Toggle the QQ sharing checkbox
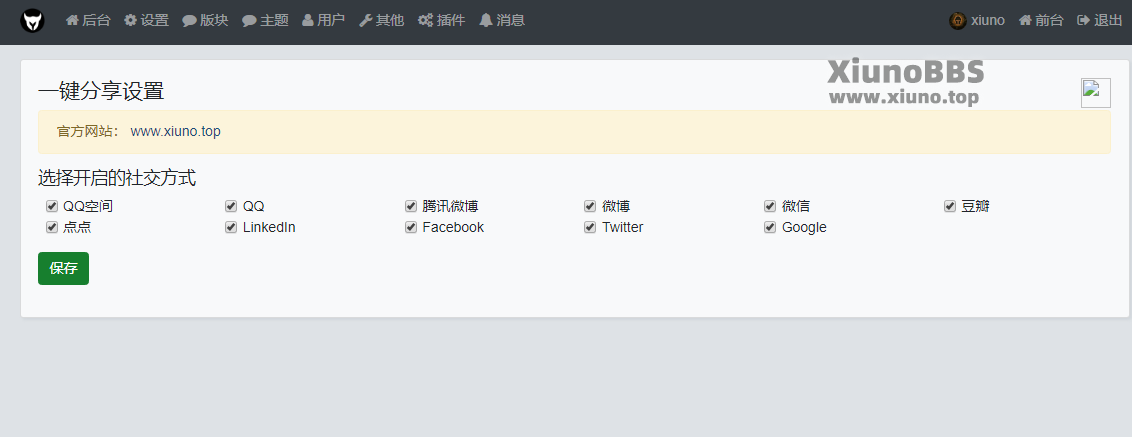This screenshot has width=1132, height=437. pyautogui.click(x=231, y=206)
